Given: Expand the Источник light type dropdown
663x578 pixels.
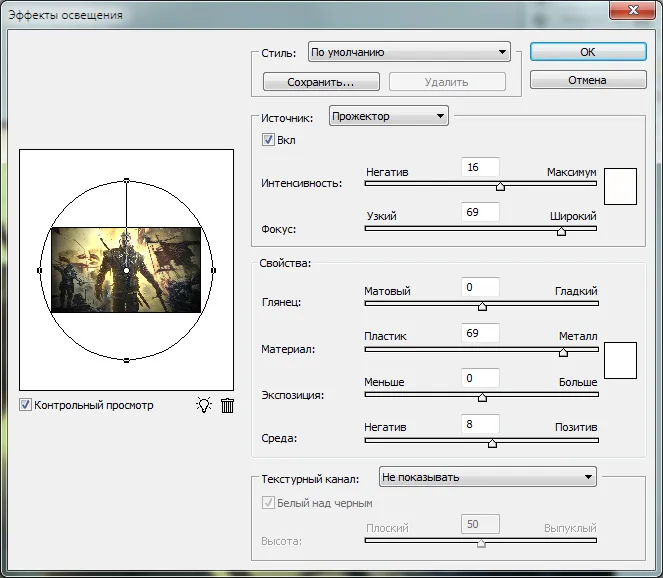Looking at the screenshot, I should (388, 116).
